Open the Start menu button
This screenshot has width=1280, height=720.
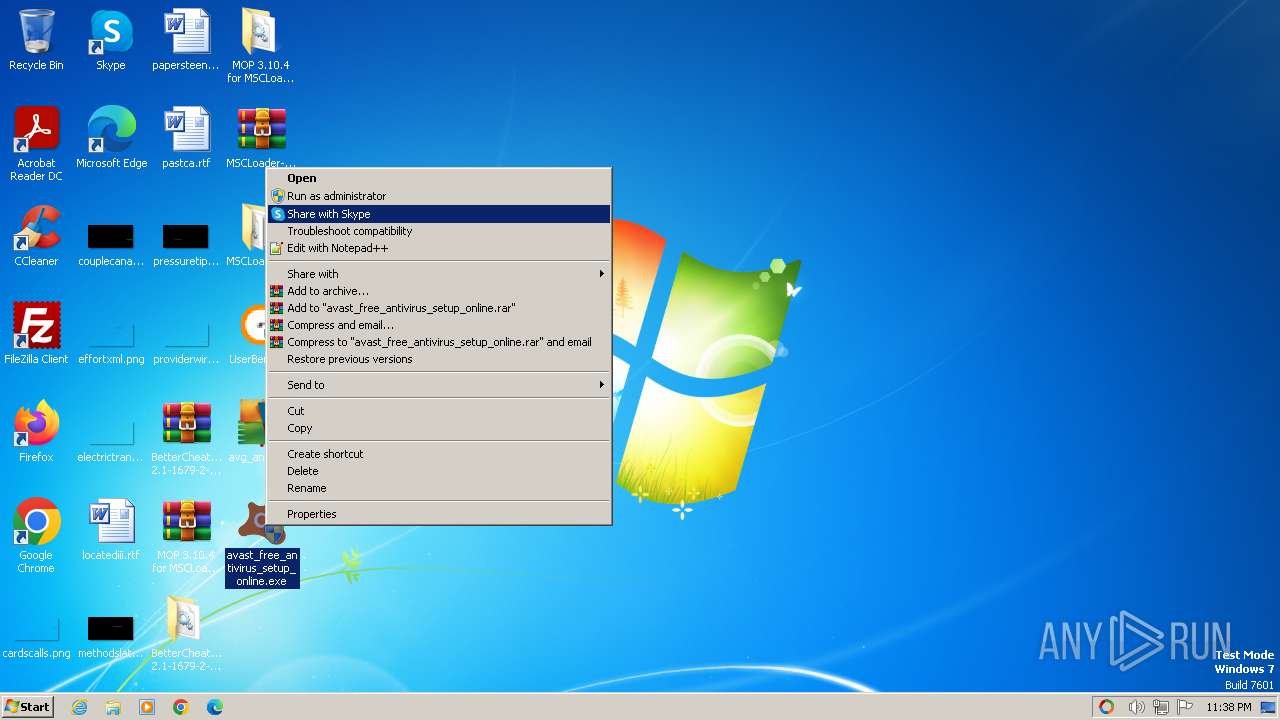(x=28, y=707)
